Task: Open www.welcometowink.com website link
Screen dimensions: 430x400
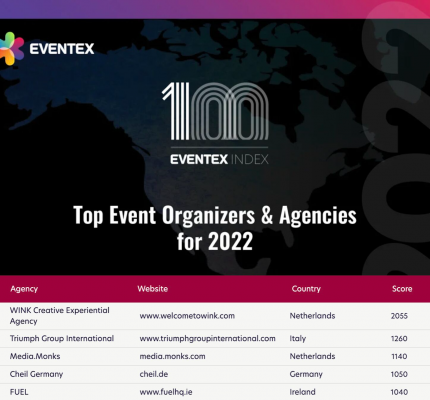Action: click(x=187, y=316)
